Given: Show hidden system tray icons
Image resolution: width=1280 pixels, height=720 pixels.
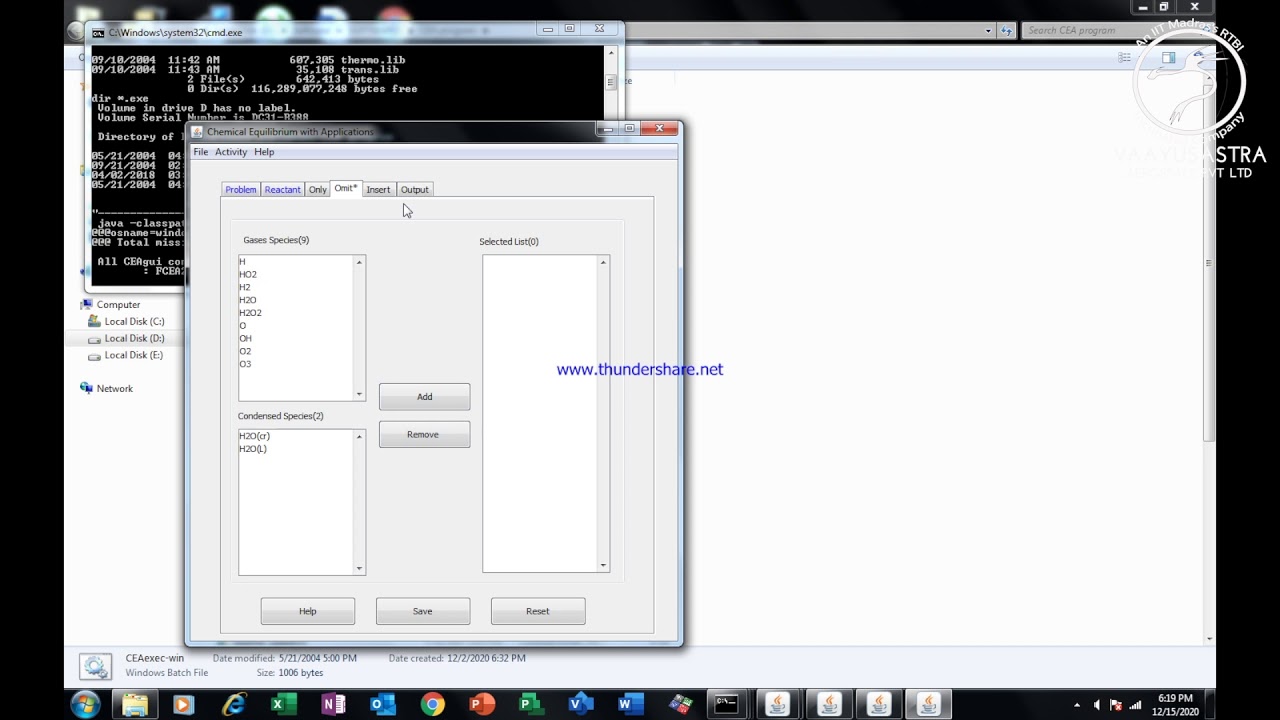Looking at the screenshot, I should point(1077,705).
